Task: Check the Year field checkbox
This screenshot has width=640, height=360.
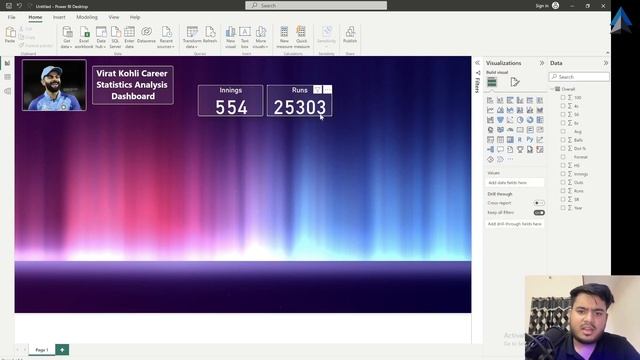Action: pyautogui.click(x=563, y=208)
